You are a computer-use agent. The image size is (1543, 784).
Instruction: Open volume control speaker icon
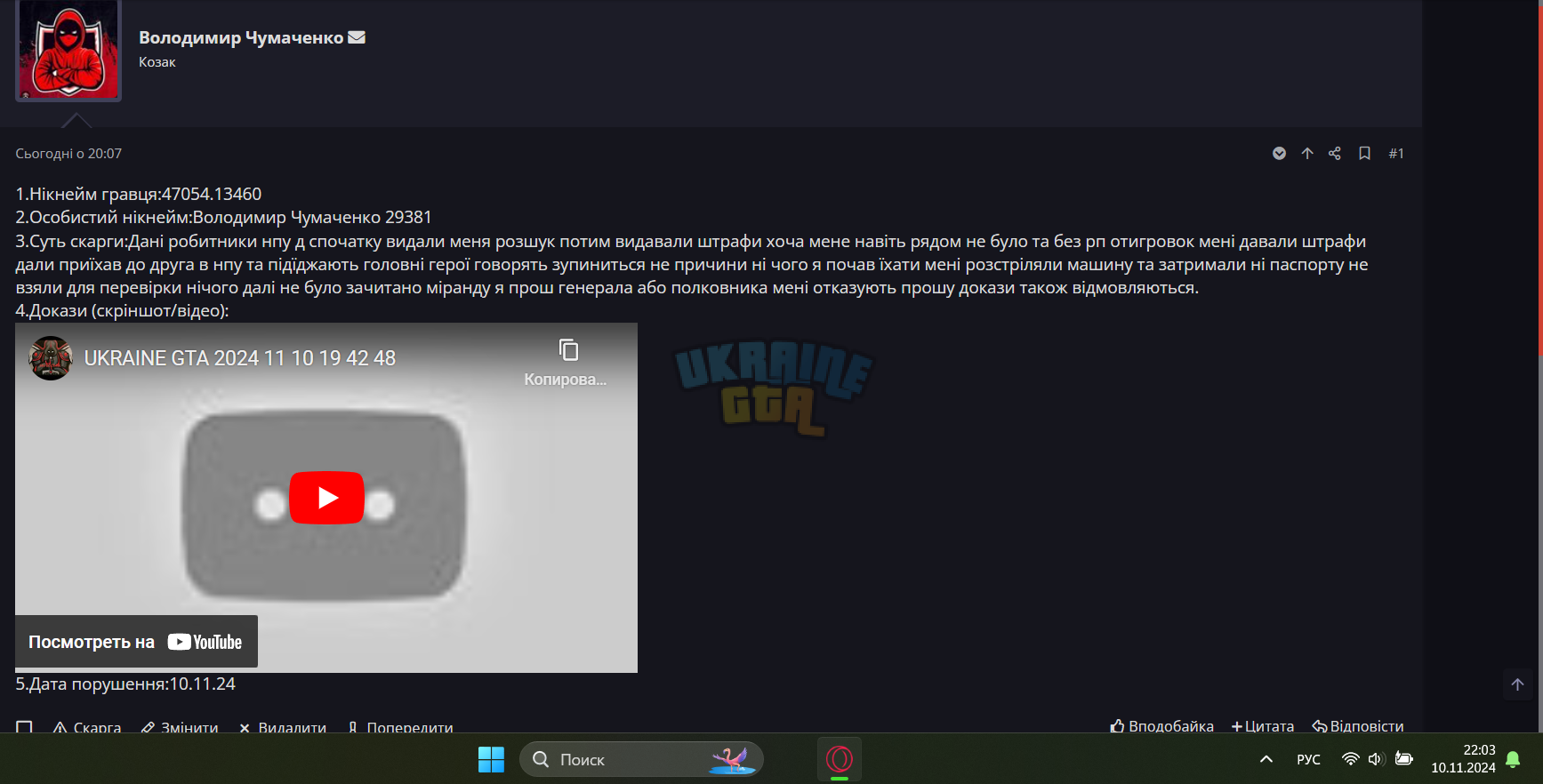pos(1376,759)
